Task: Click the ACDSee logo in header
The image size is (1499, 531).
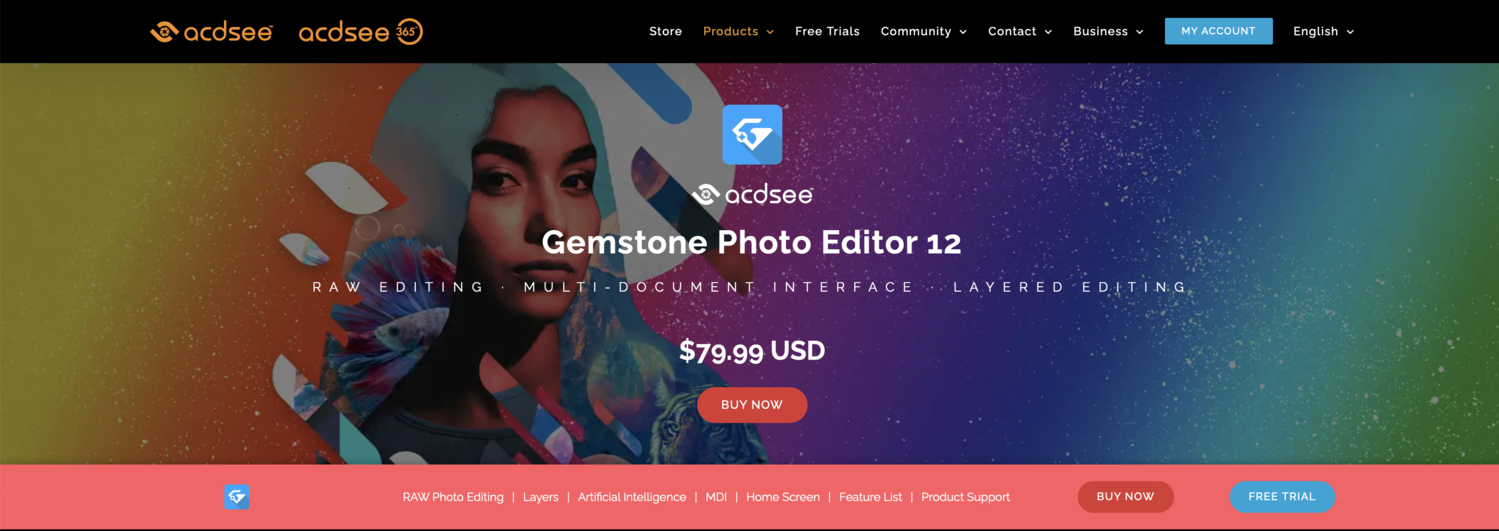Action: click(x=211, y=32)
